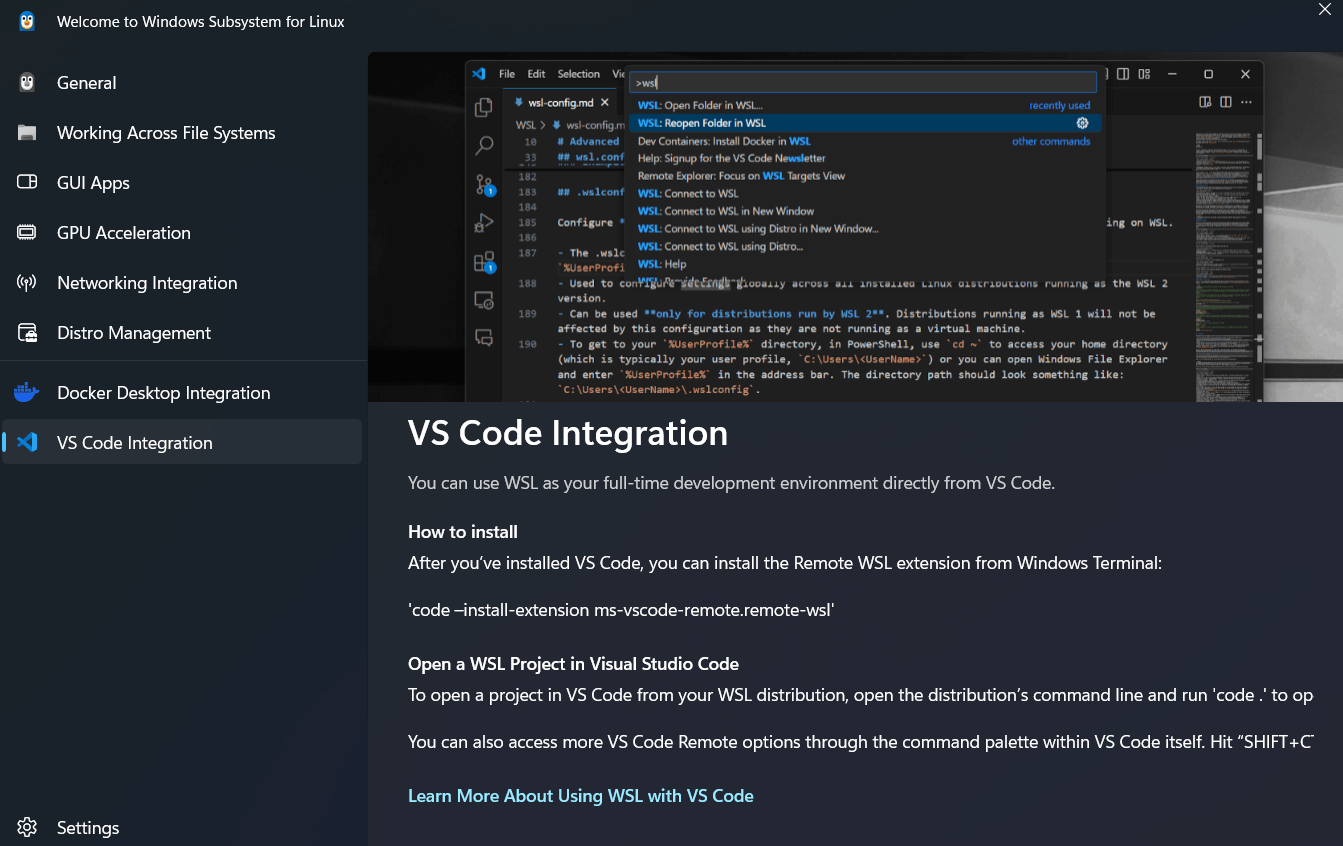The image size is (1343, 846).
Task: Click the Settings gear icon
Action: [27, 828]
